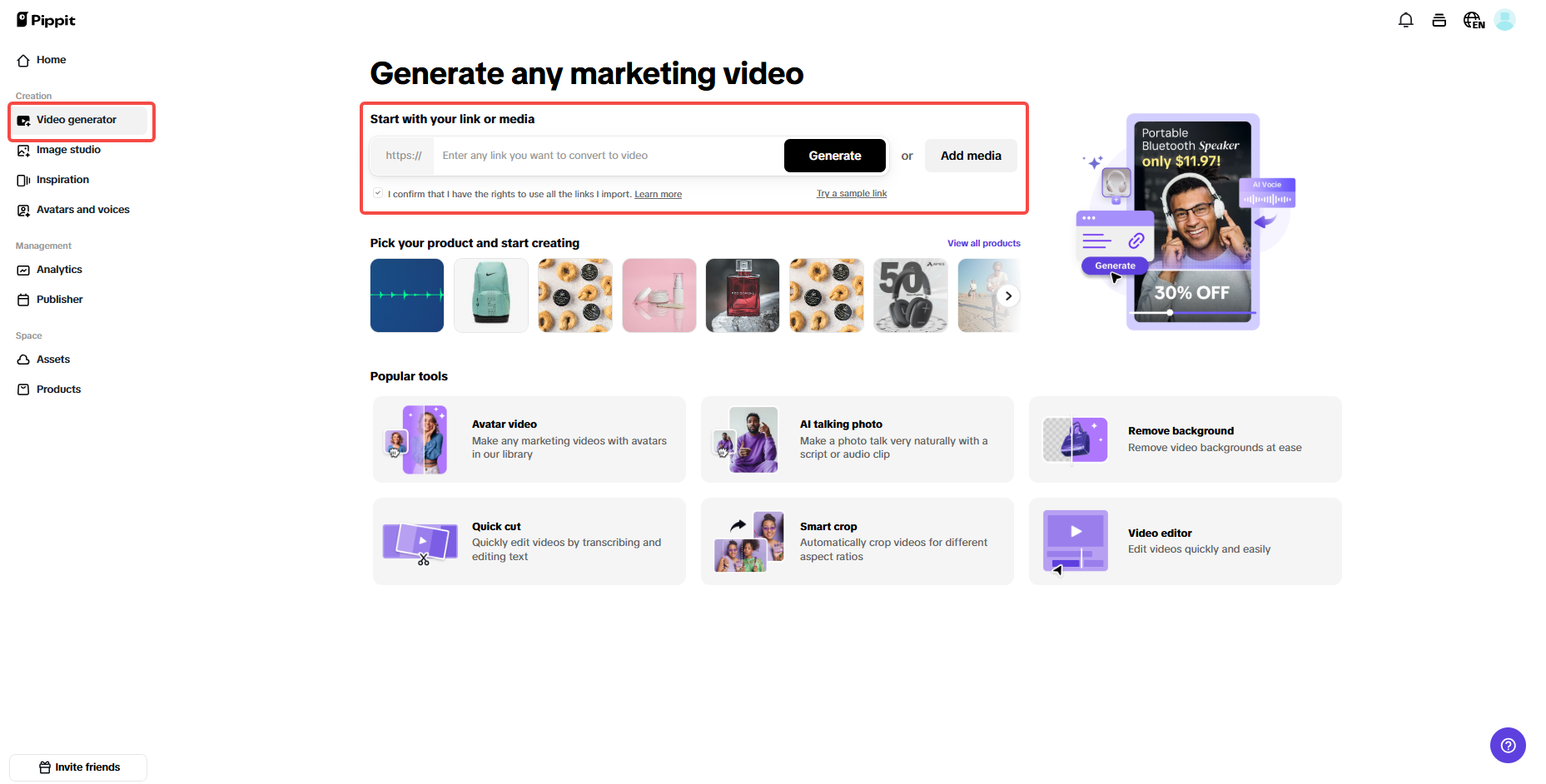Select the Image studio icon in the sidebar

click(x=23, y=150)
